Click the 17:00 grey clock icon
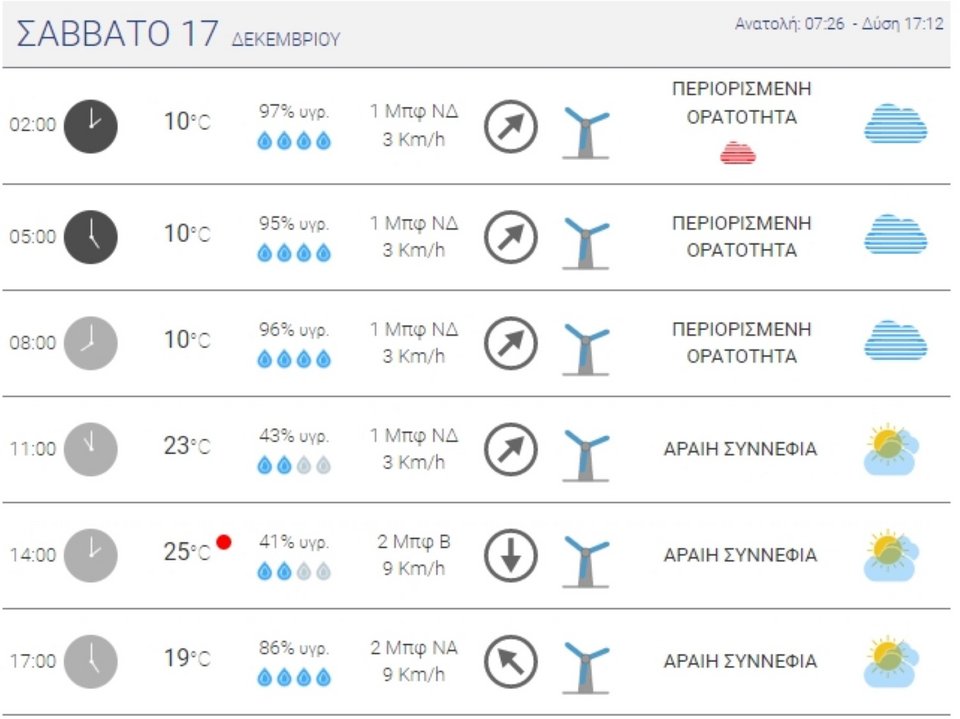The image size is (960, 719). [x=91, y=661]
